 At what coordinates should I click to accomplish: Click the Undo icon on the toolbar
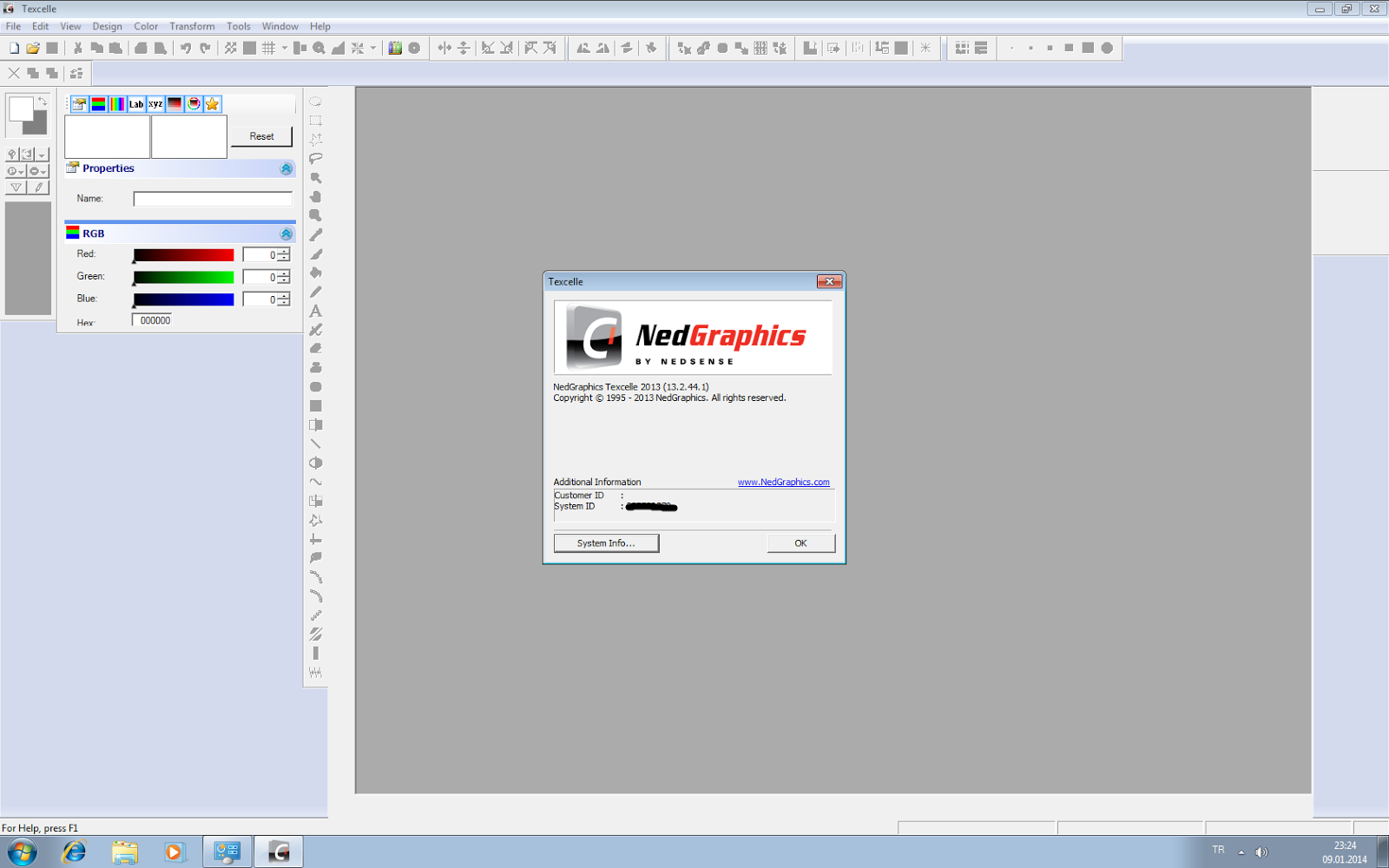point(184,48)
